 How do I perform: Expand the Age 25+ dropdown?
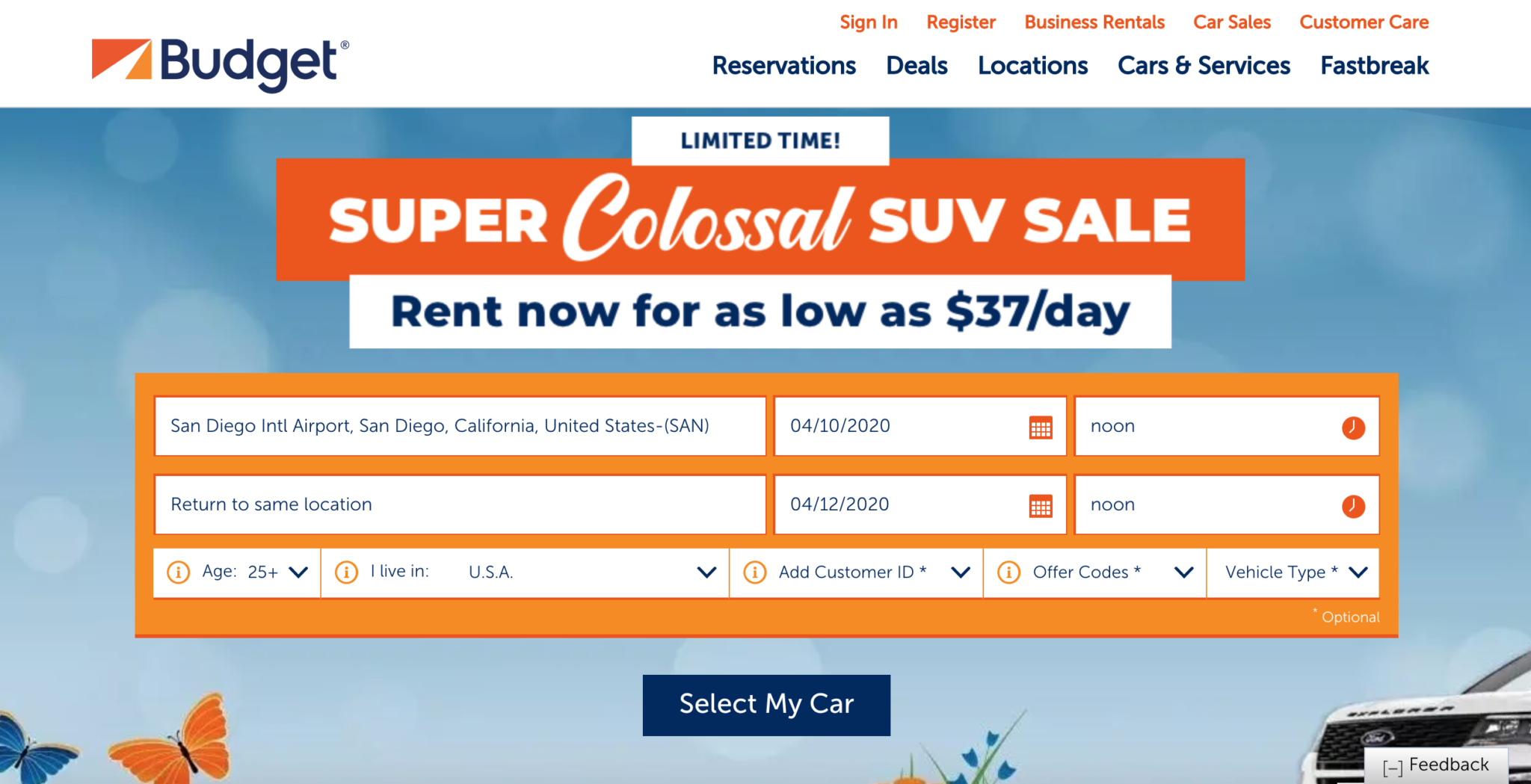point(298,572)
